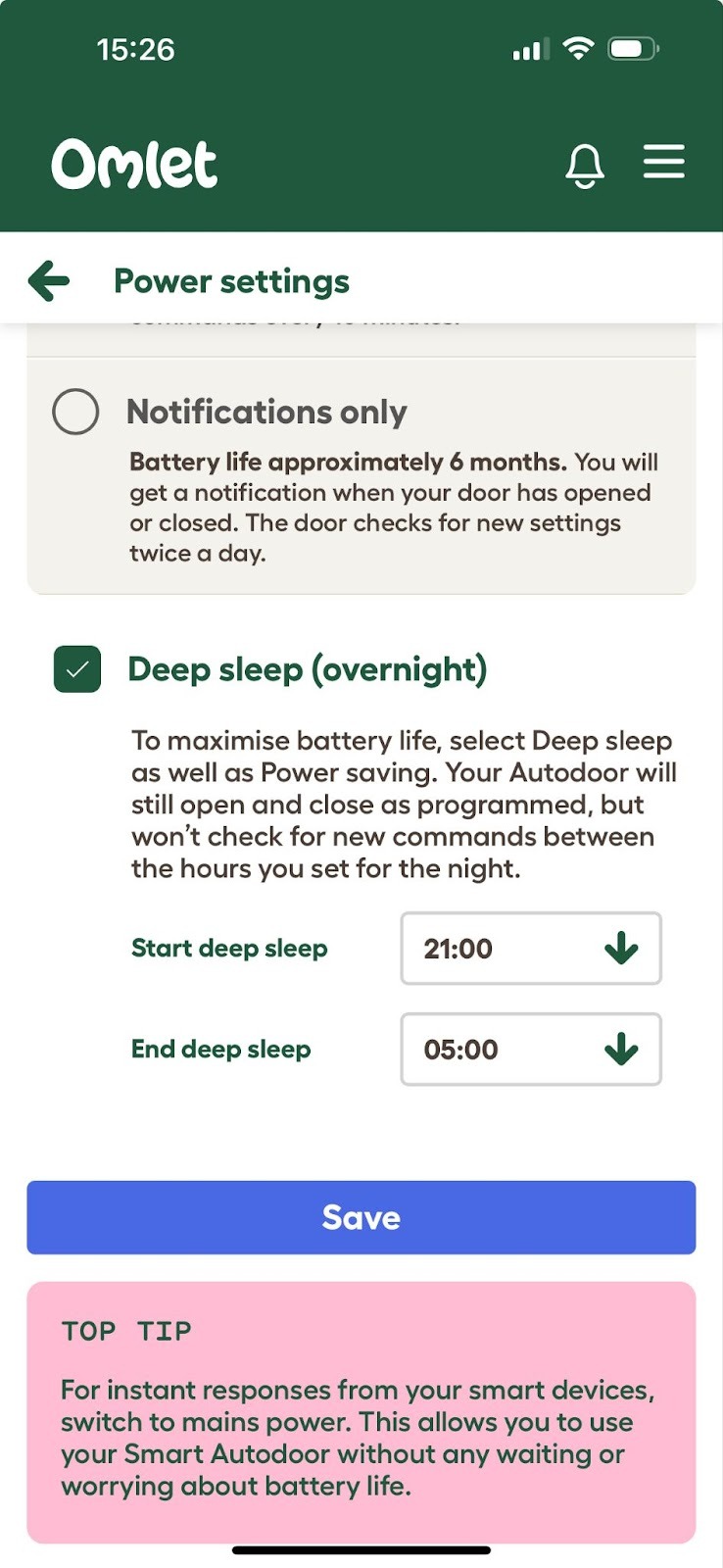Viewport: 723px width, 1568px height.
Task: Go back with the arrow icon
Action: 49,281
